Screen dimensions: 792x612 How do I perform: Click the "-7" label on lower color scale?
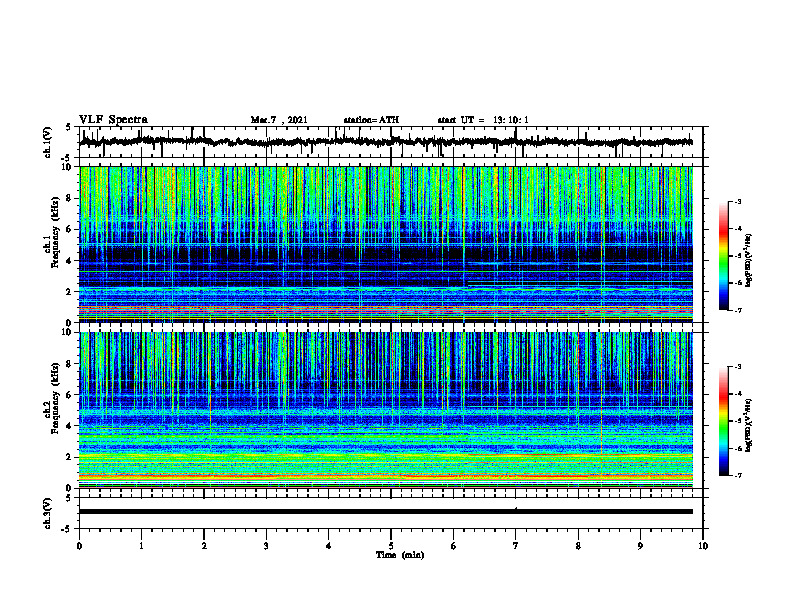[x=737, y=475]
